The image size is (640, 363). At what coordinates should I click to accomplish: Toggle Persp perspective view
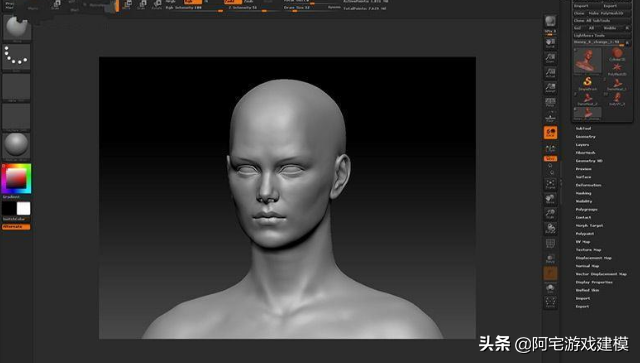coord(550,102)
